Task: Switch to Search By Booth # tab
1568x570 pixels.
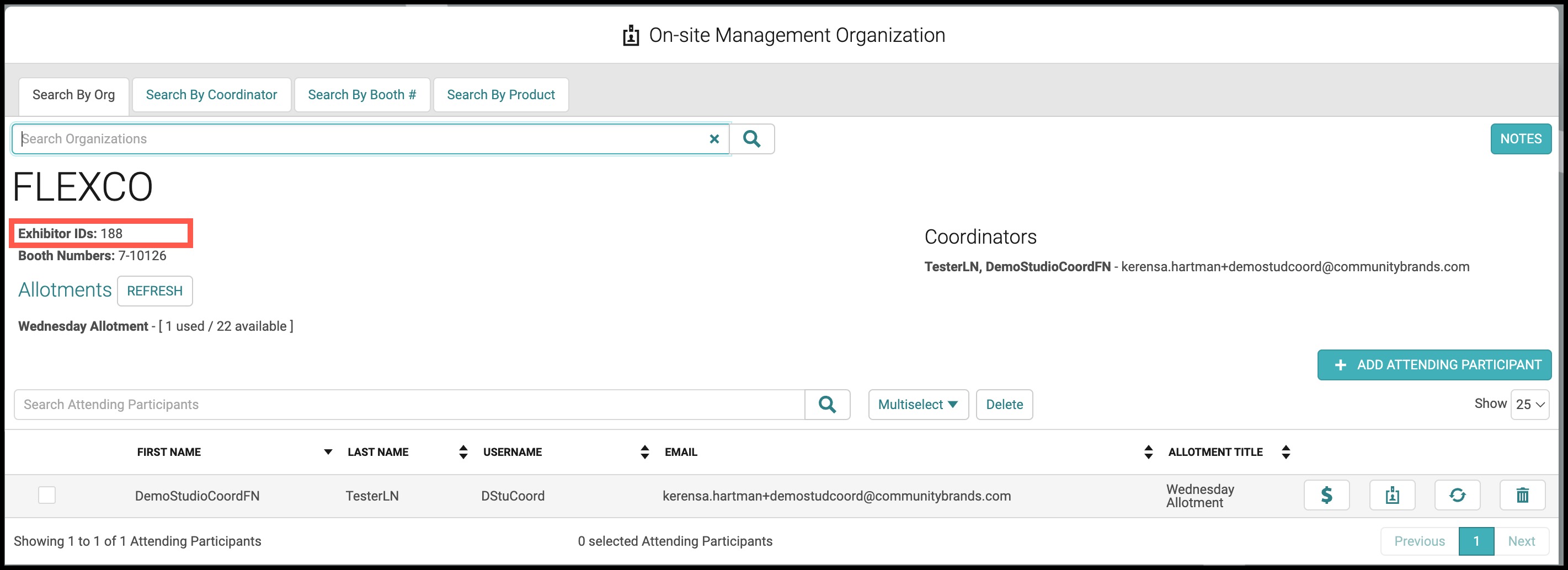Action: click(362, 95)
